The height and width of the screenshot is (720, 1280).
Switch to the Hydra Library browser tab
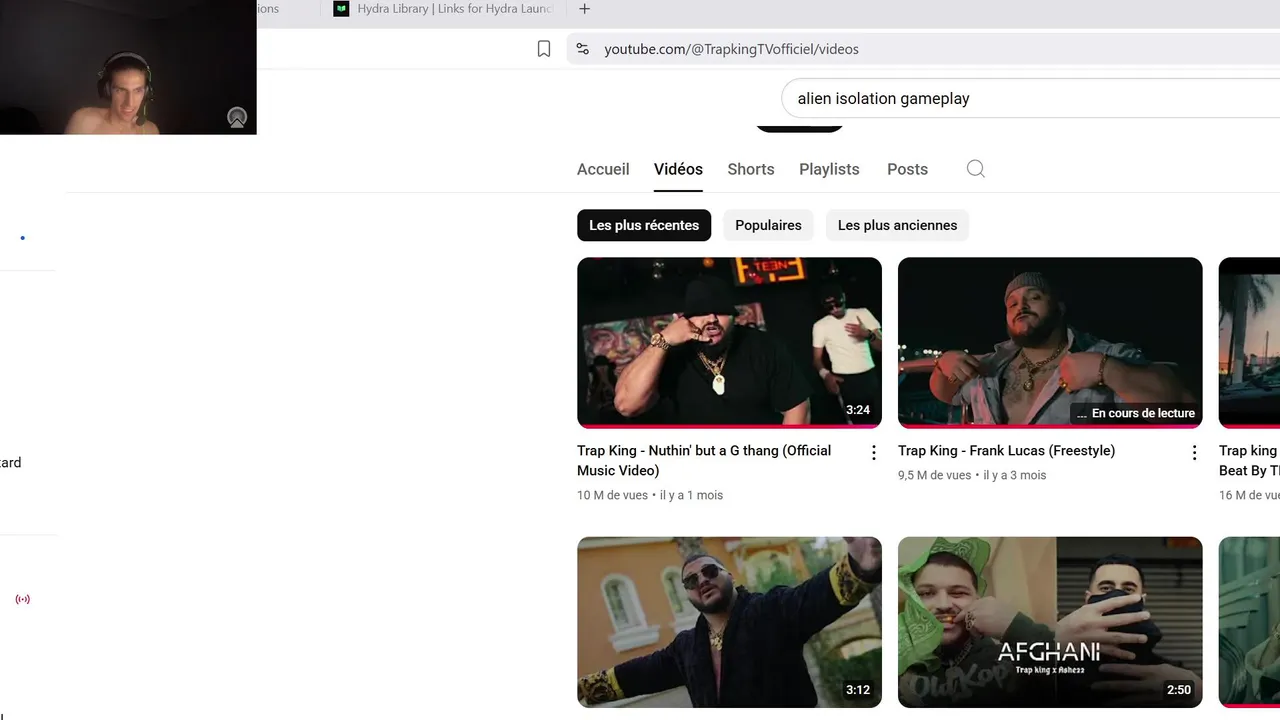[444, 9]
